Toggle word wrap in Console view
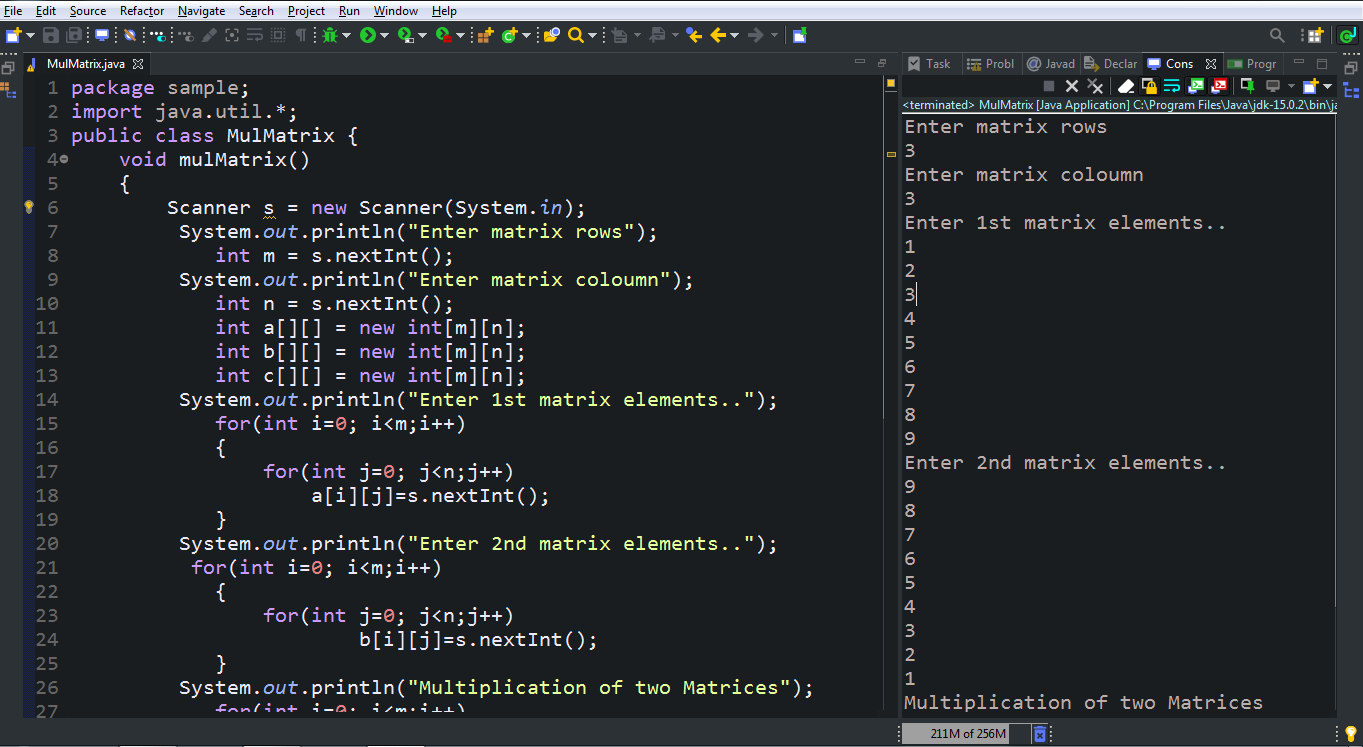 pos(1172,87)
